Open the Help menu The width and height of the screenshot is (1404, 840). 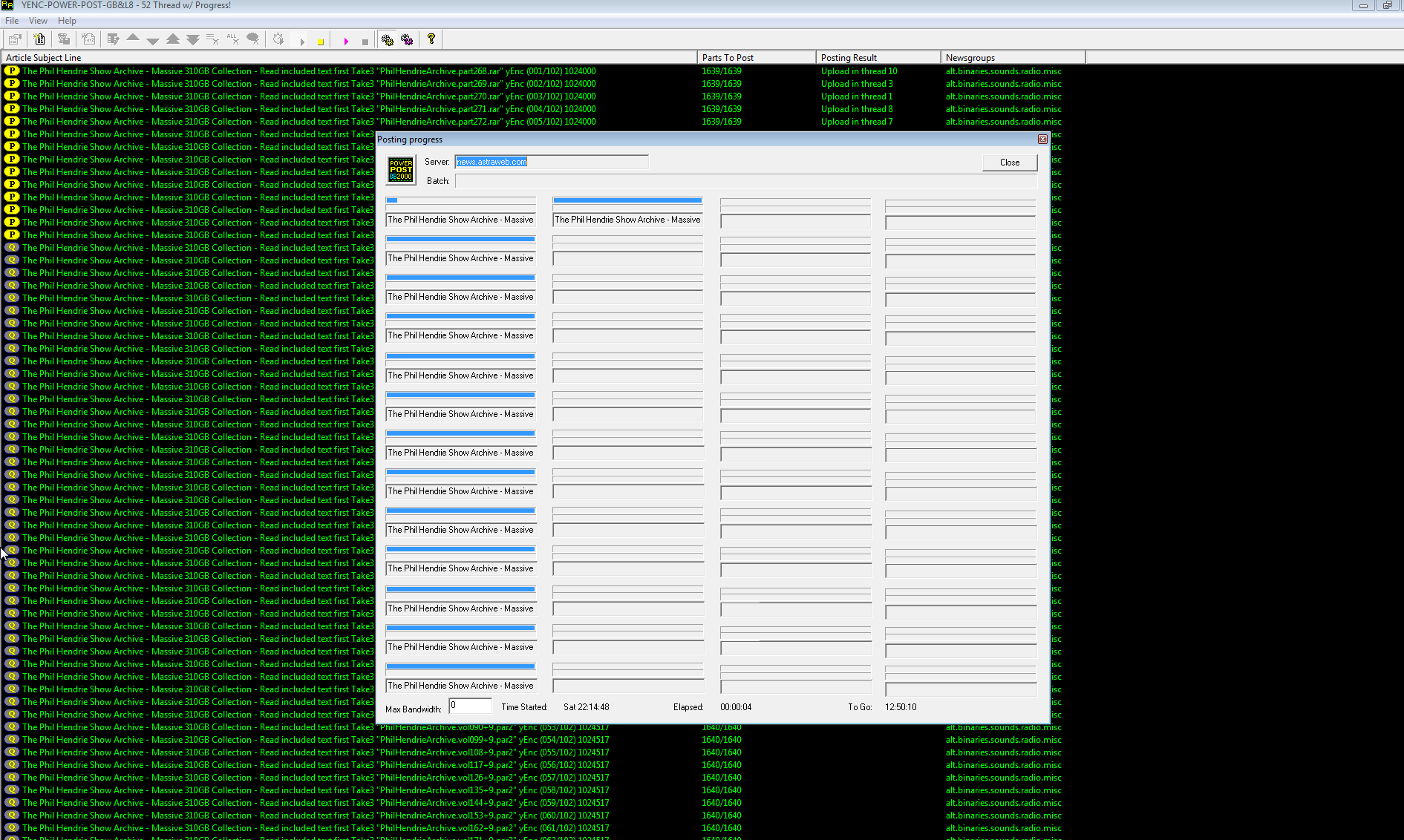pos(67,21)
